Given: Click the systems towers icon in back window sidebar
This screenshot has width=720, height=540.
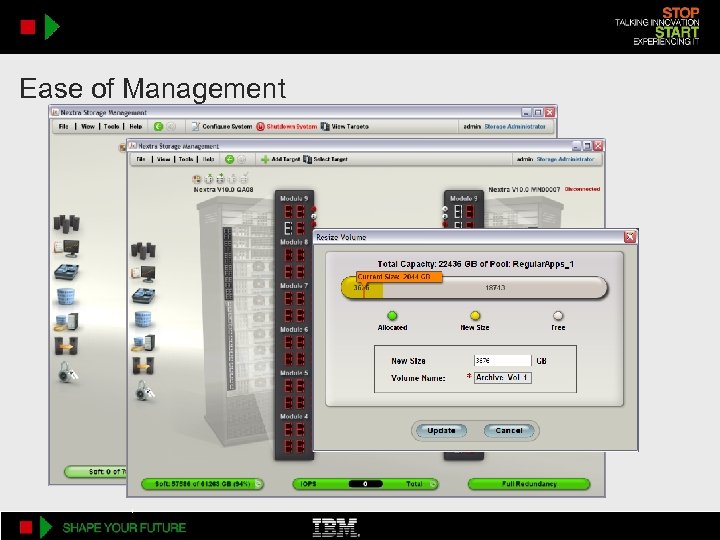Looking at the screenshot, I should pos(67,224).
